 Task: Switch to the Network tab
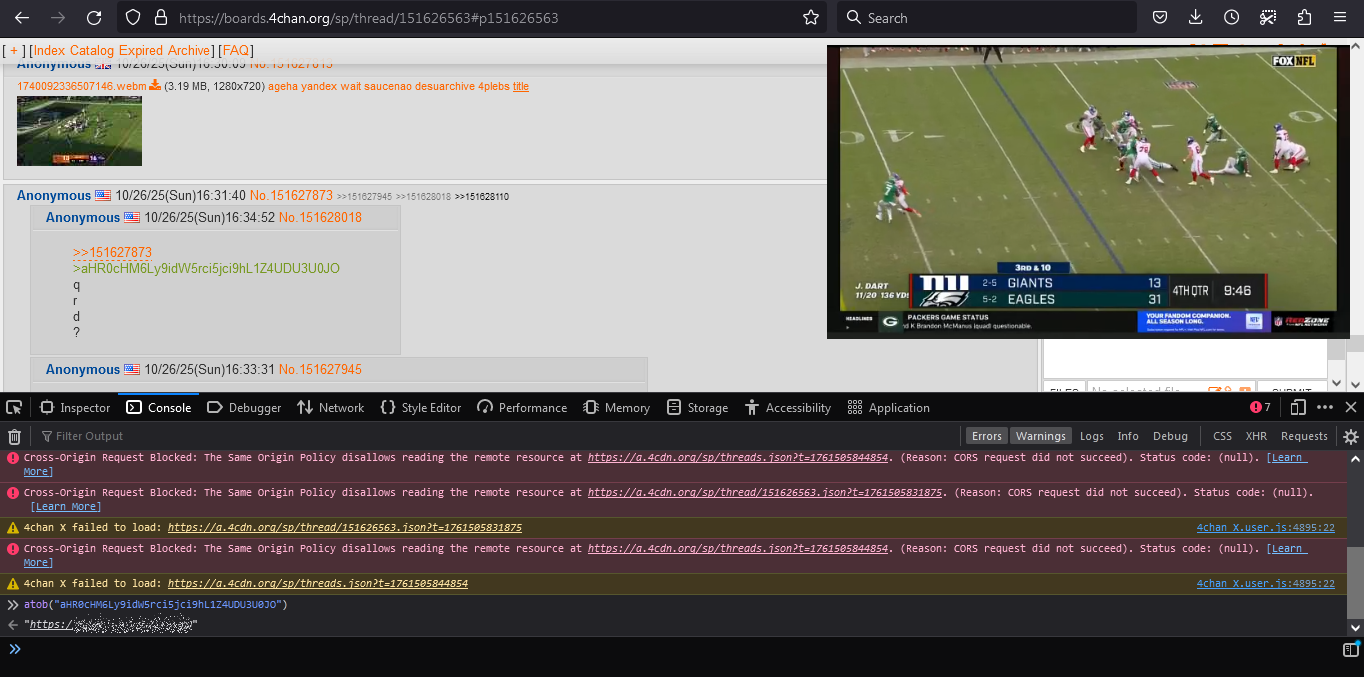(x=331, y=407)
